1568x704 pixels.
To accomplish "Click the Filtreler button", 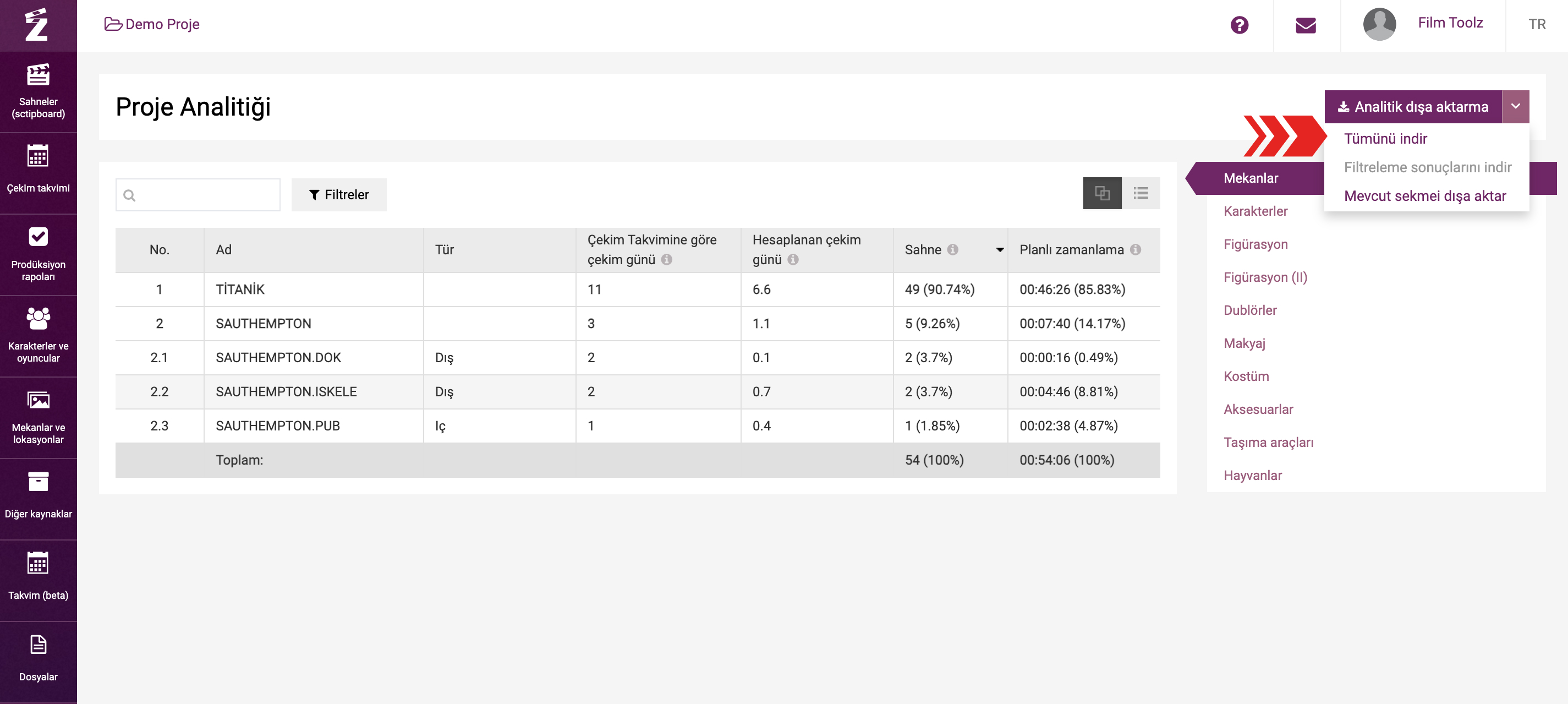I will click(x=339, y=195).
